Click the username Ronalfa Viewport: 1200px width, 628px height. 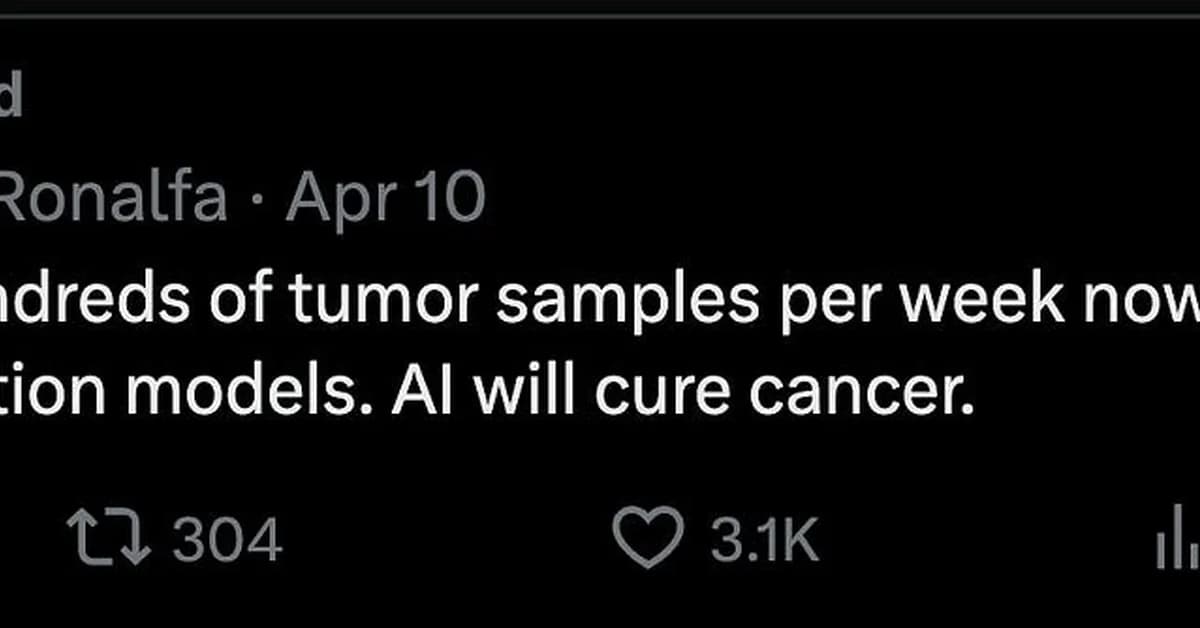pyautogui.click(x=110, y=197)
